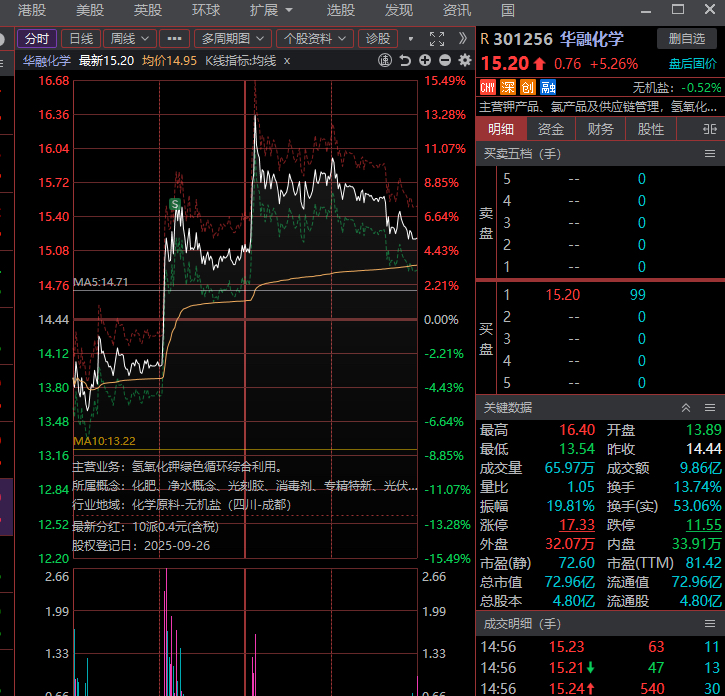Viewport: 725px width, 696px height.
Task: Click the stock name 华融化学 in header
Action: [592, 39]
